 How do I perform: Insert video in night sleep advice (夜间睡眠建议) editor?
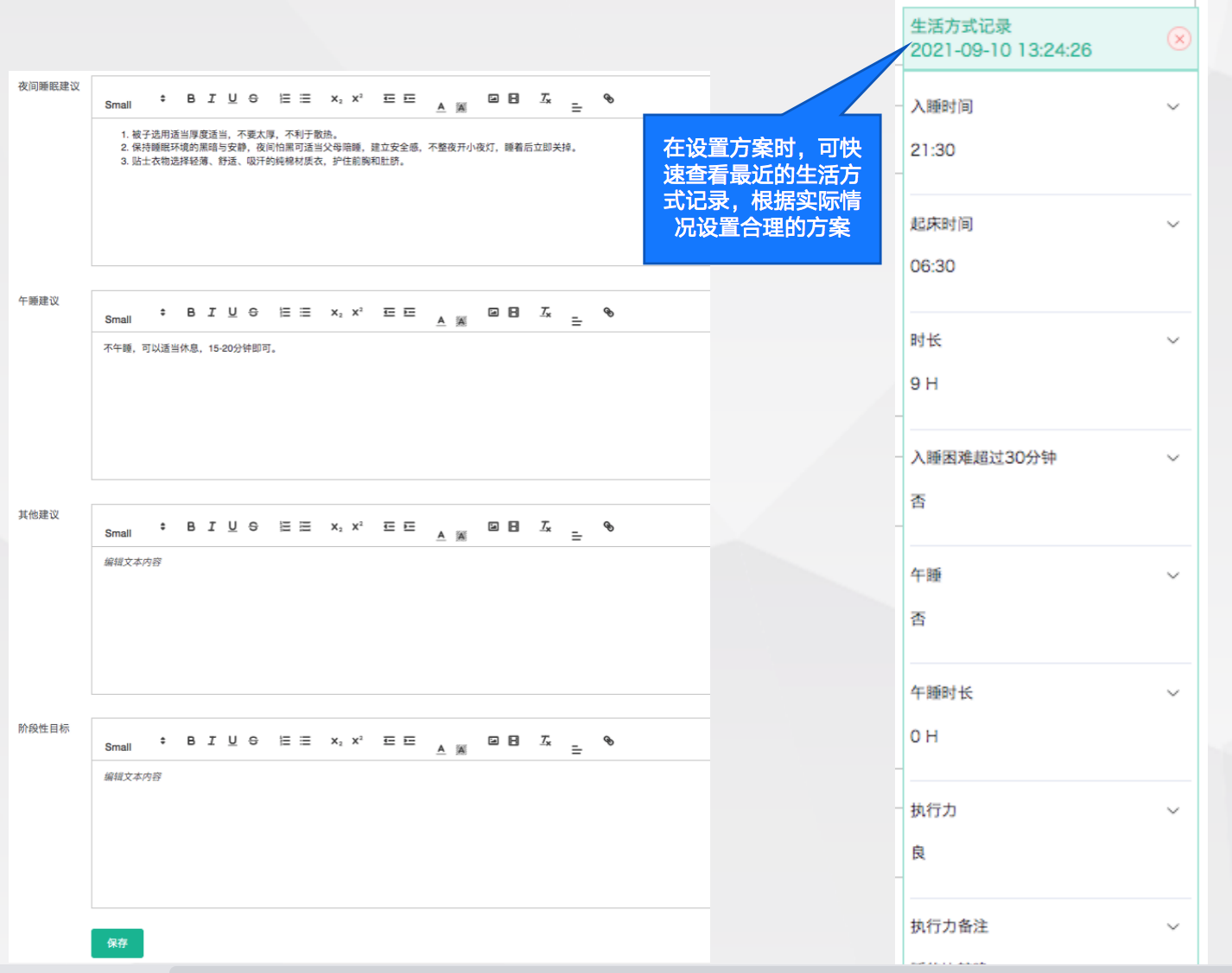[514, 99]
